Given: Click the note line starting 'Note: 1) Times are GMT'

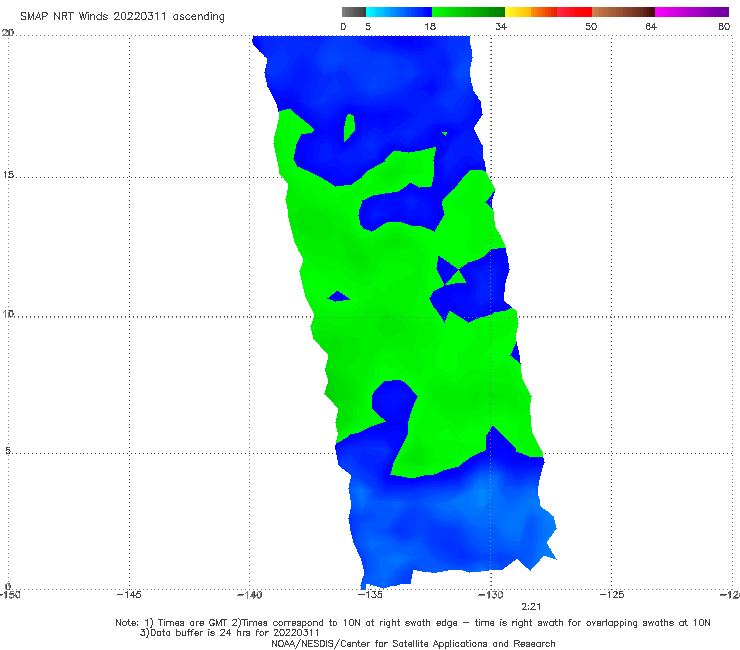Looking at the screenshot, I should [x=413, y=623].
